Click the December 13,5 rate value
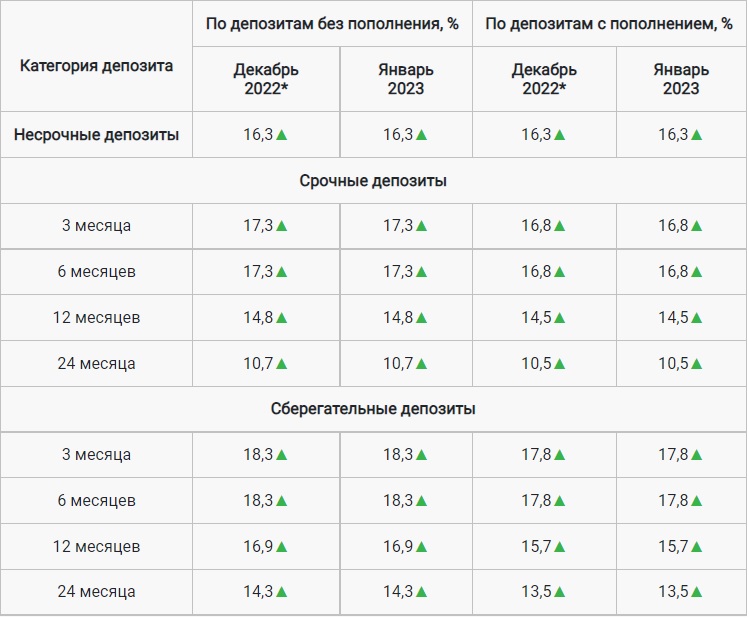749x619 pixels. [x=537, y=592]
